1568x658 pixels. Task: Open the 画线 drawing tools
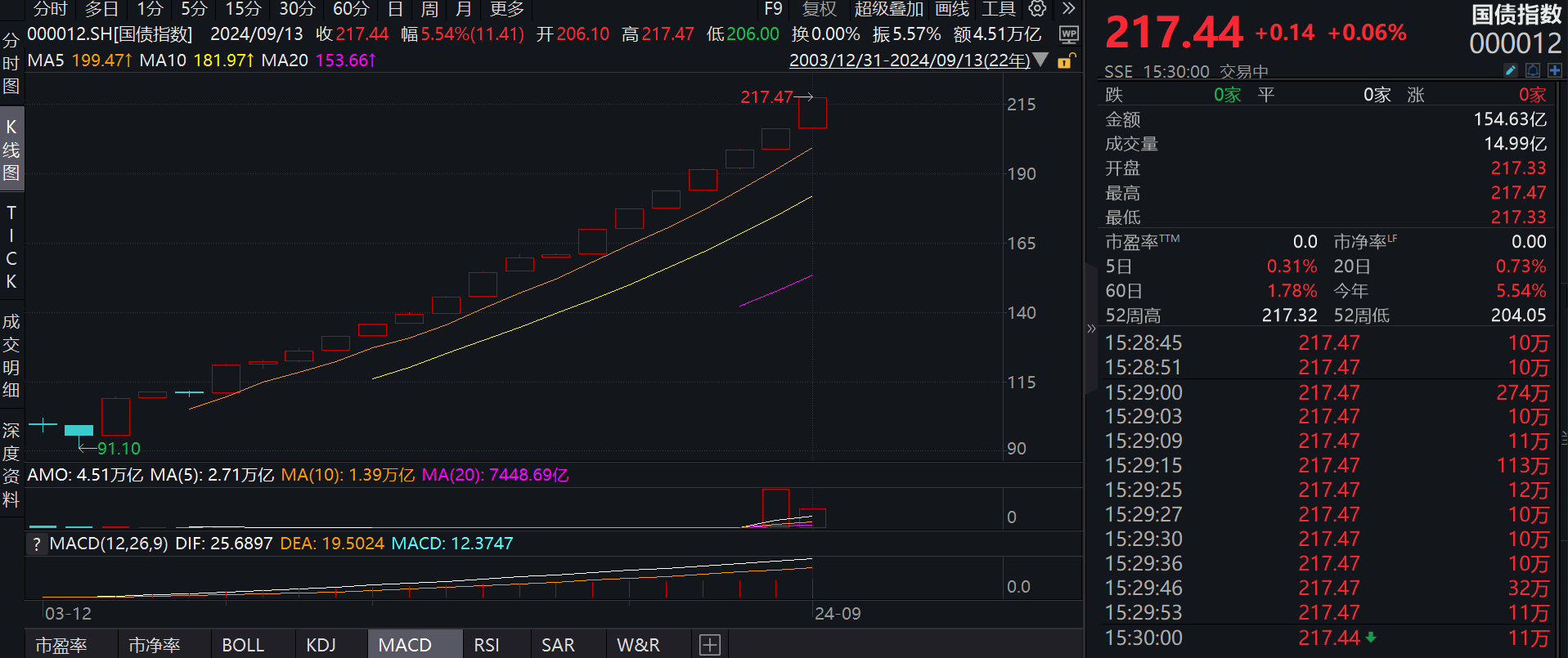pyautogui.click(x=952, y=9)
